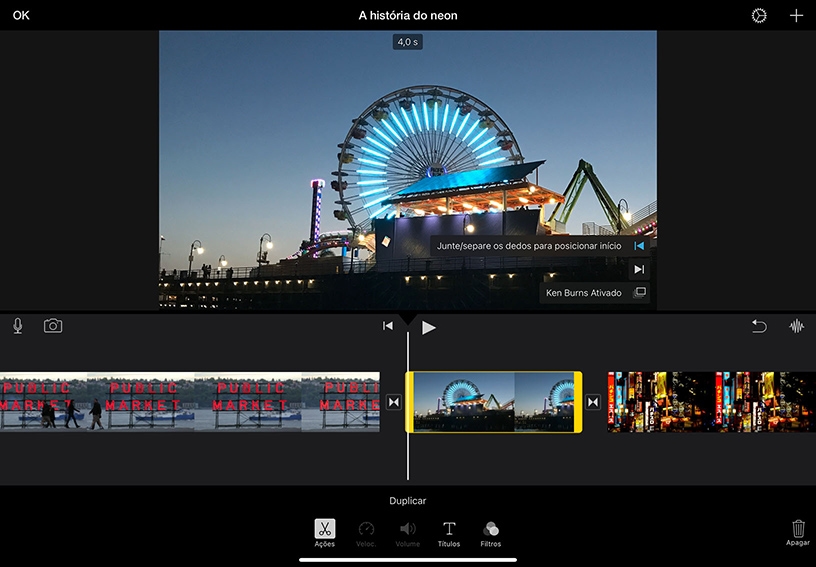Open the camera capture icon
Viewport: 816px width, 567px height.
point(53,326)
